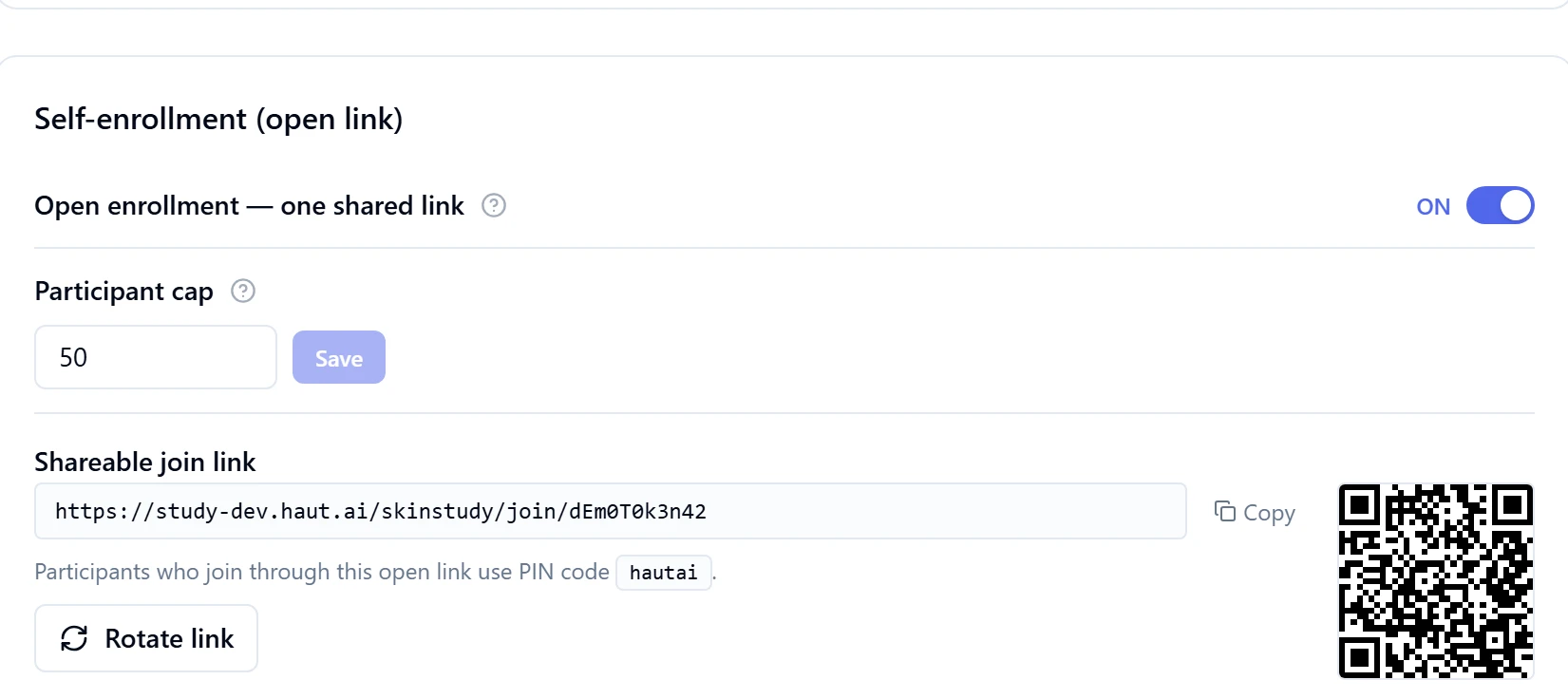This screenshot has width=1568, height=699.
Task: Click the Open enrollment one shared link label
Action: pyautogui.click(x=249, y=205)
